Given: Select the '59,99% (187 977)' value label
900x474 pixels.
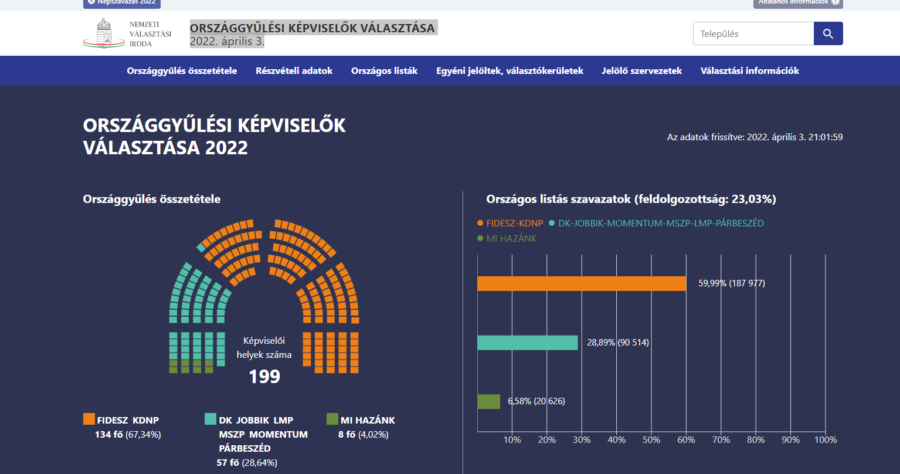Looking at the screenshot, I should 731,283.
